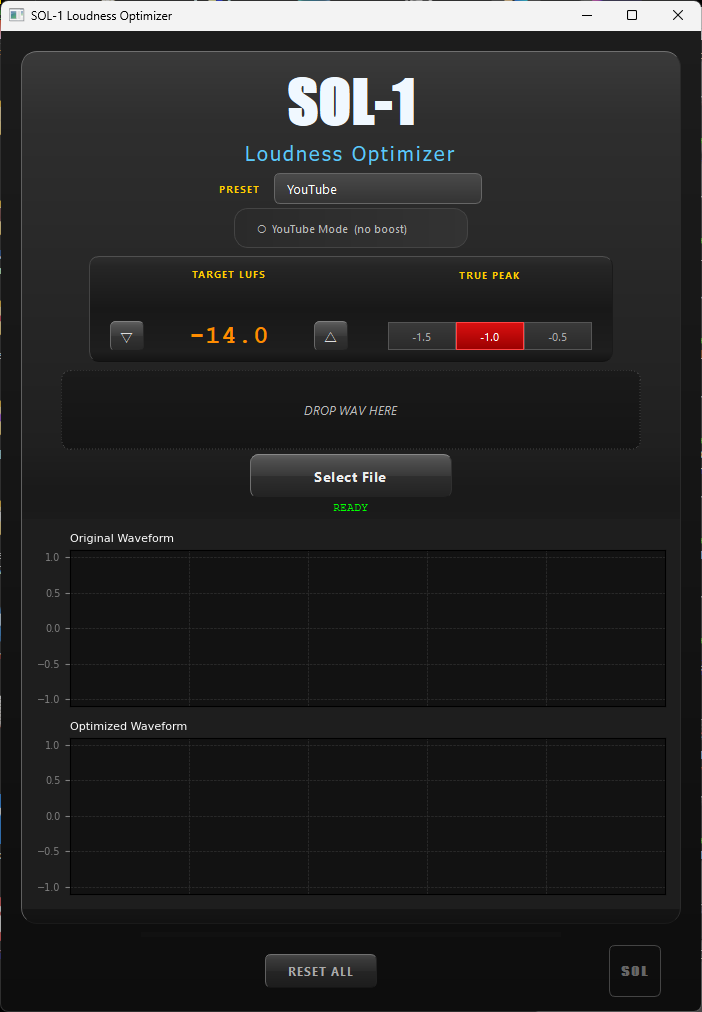Screen dimensions: 702x1012
Task: Click the RESET ALL button
Action: pyautogui.click(x=320, y=971)
